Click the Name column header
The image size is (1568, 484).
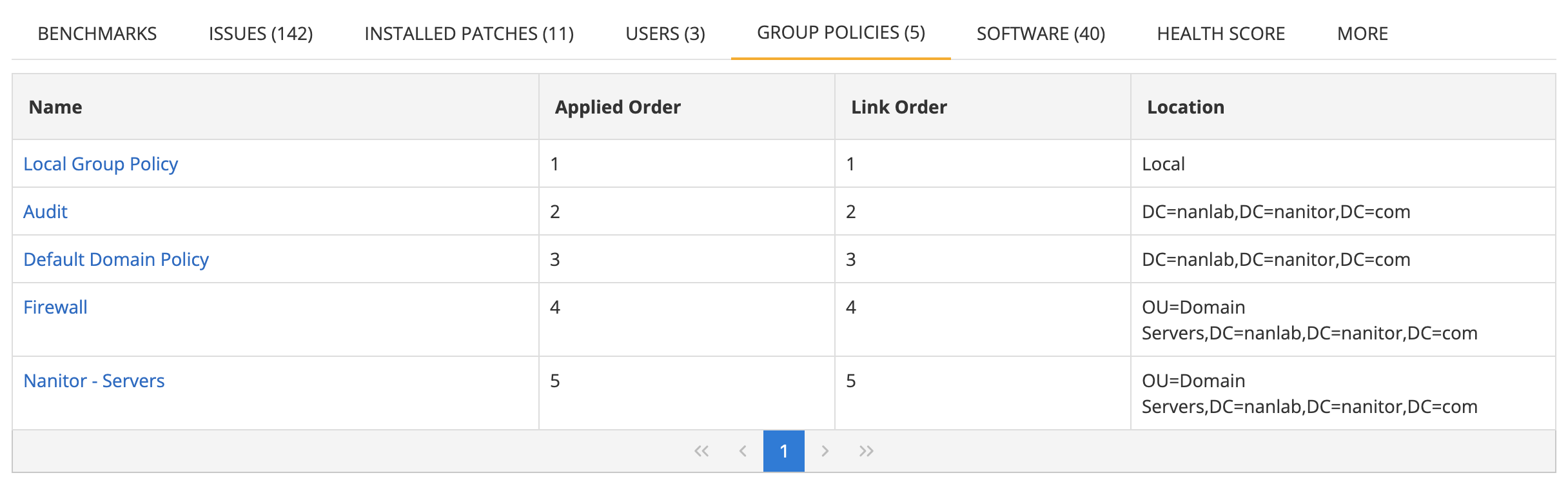[55, 107]
